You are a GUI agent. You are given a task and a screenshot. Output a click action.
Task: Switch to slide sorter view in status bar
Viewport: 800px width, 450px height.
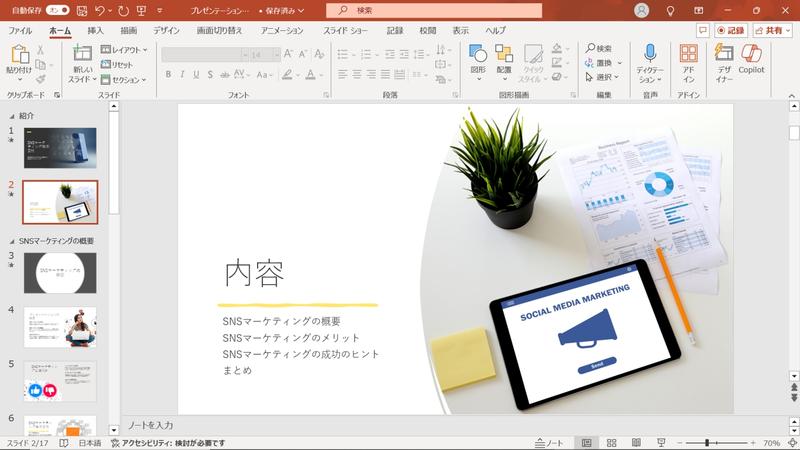pyautogui.click(x=611, y=442)
